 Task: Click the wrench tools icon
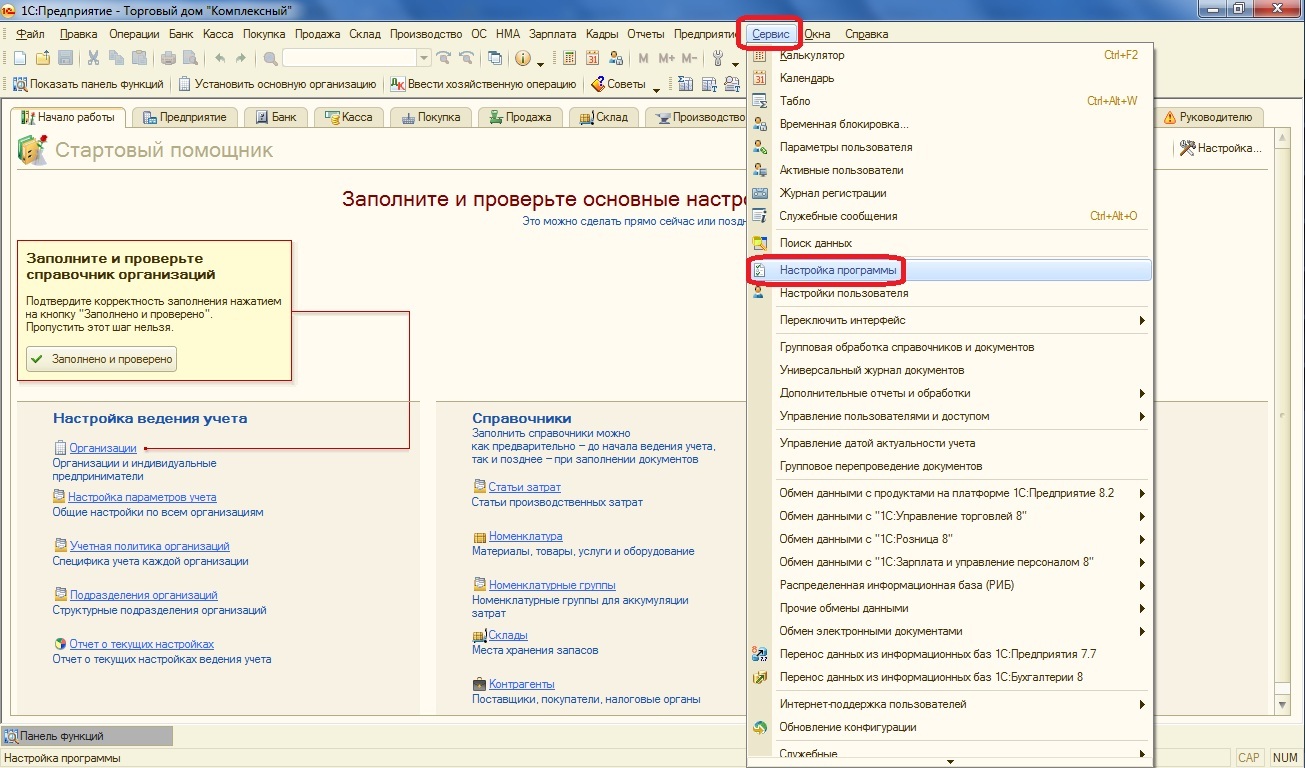[x=717, y=58]
